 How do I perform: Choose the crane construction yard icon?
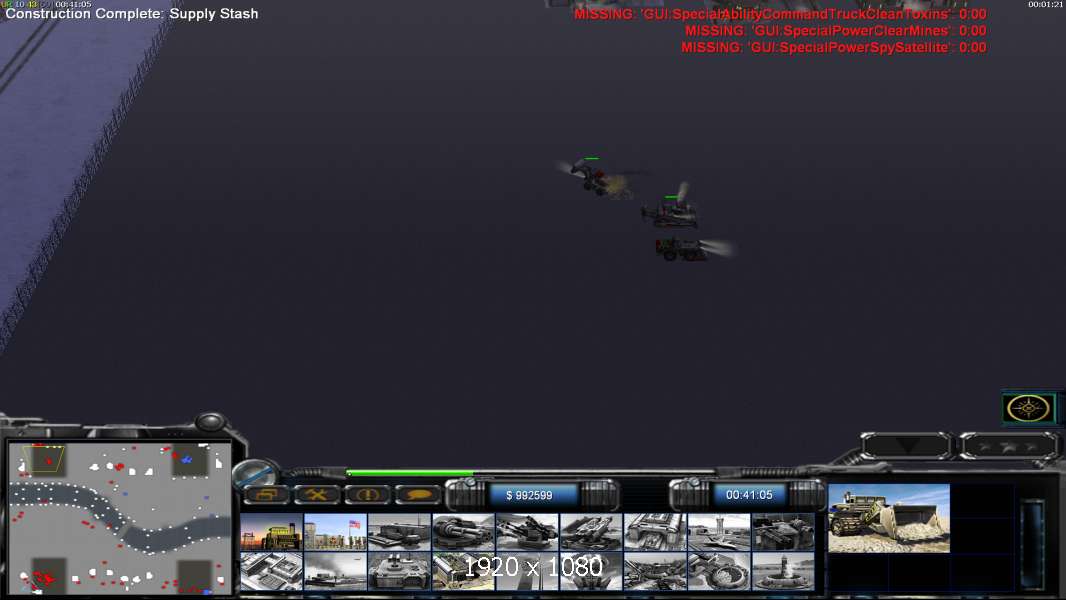[655, 571]
